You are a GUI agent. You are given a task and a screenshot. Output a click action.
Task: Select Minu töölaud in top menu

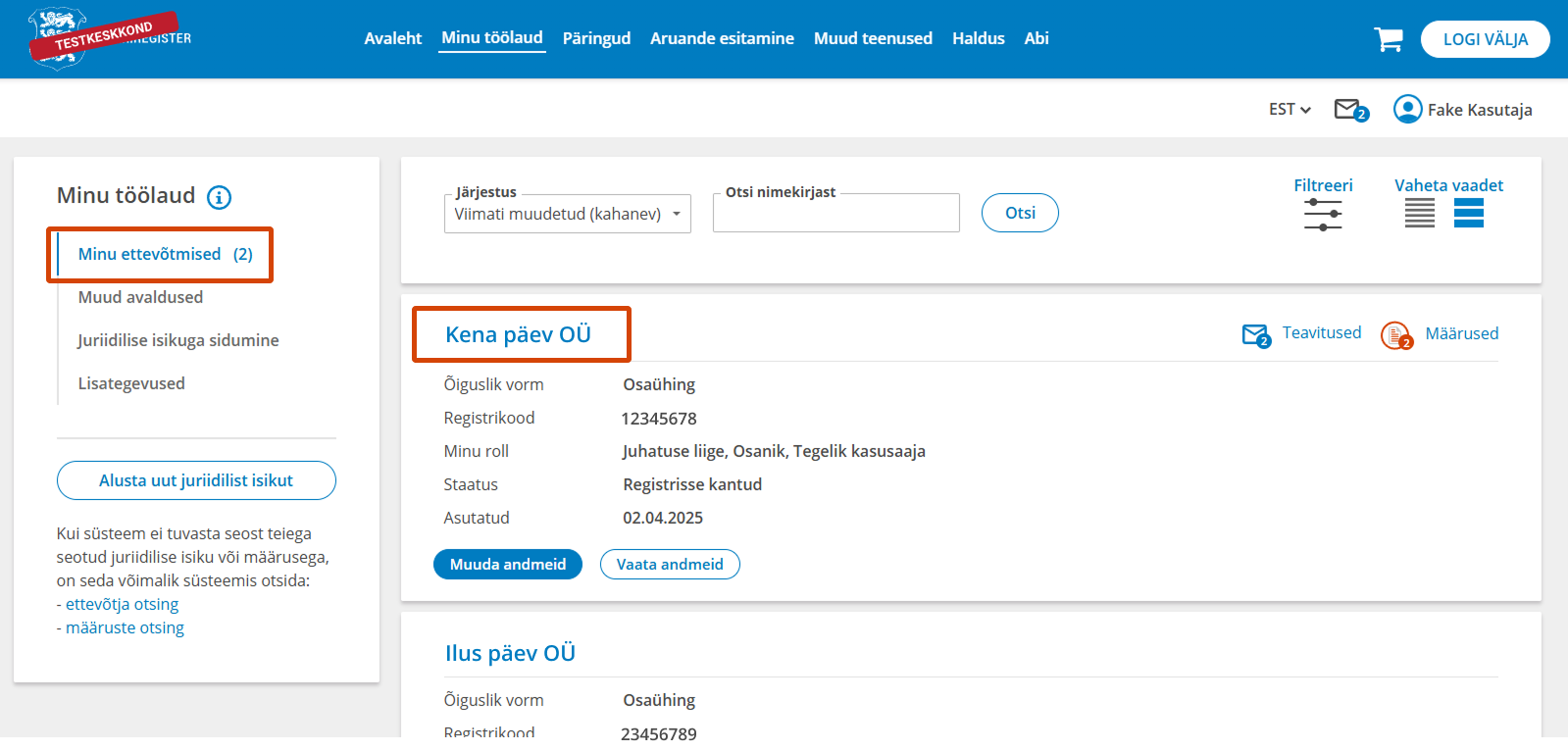(x=492, y=38)
